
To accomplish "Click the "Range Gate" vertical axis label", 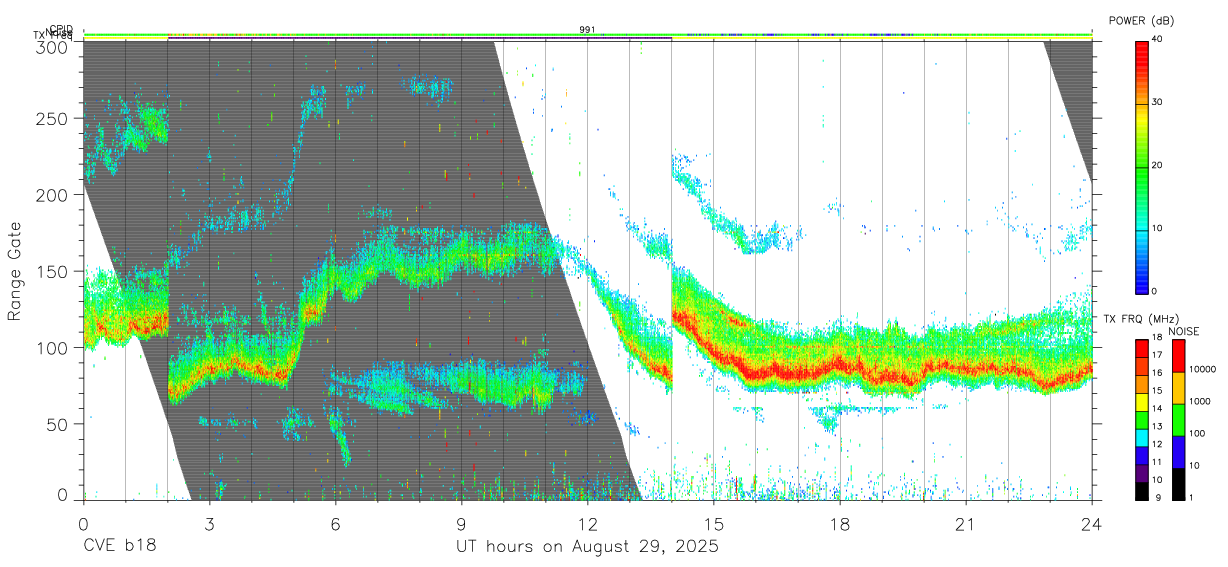I will (15, 272).
